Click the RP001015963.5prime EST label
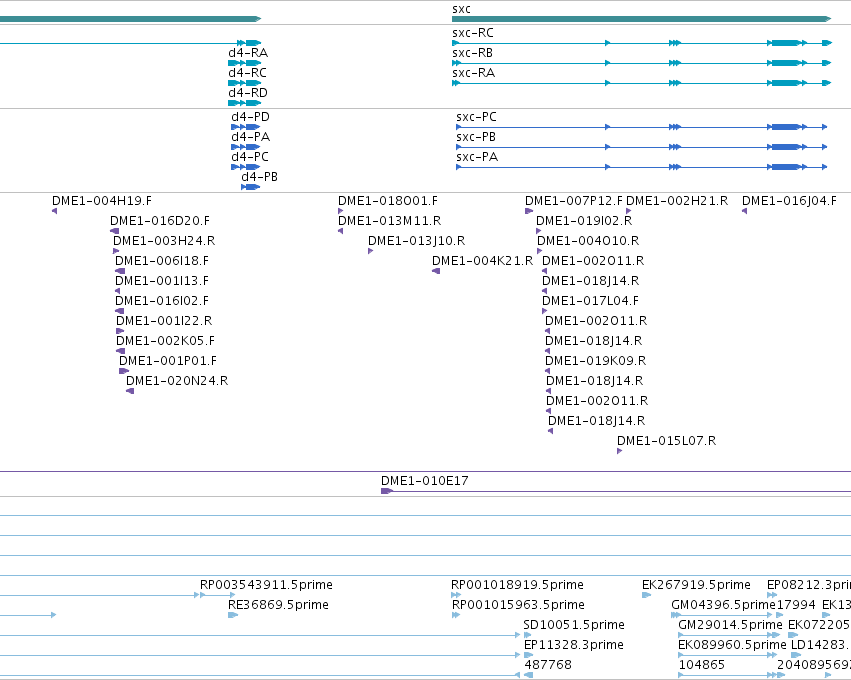The image size is (851, 680). 518,606
